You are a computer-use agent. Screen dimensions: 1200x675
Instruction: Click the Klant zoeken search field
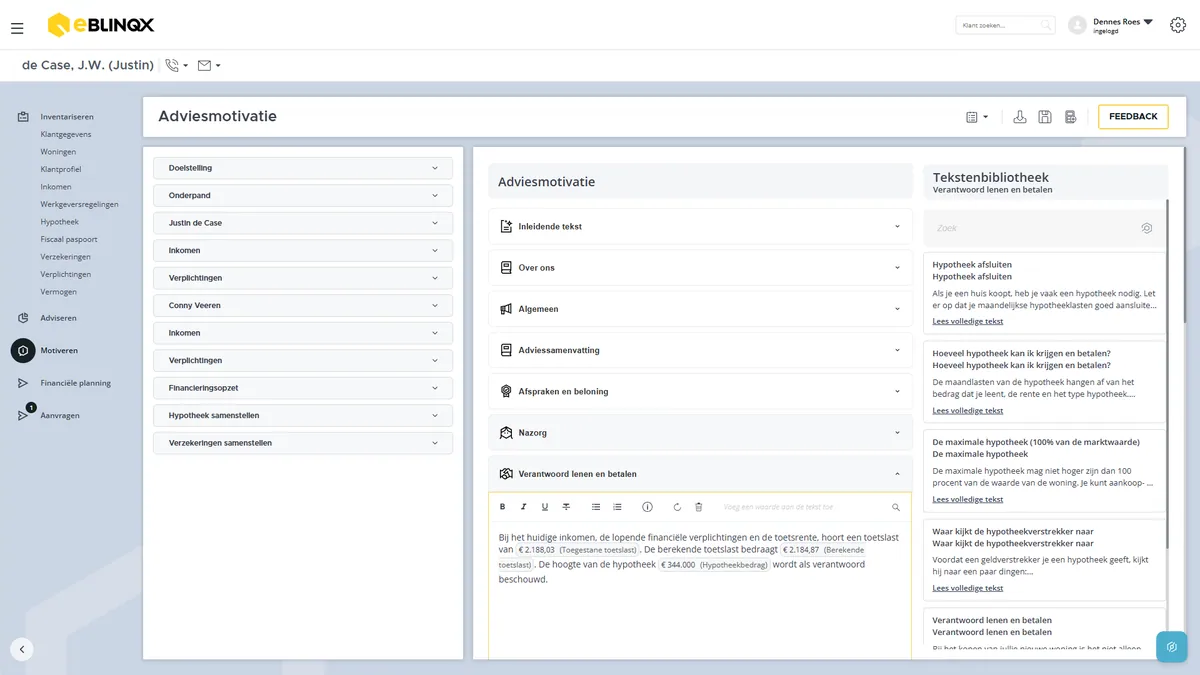[x=1005, y=25]
